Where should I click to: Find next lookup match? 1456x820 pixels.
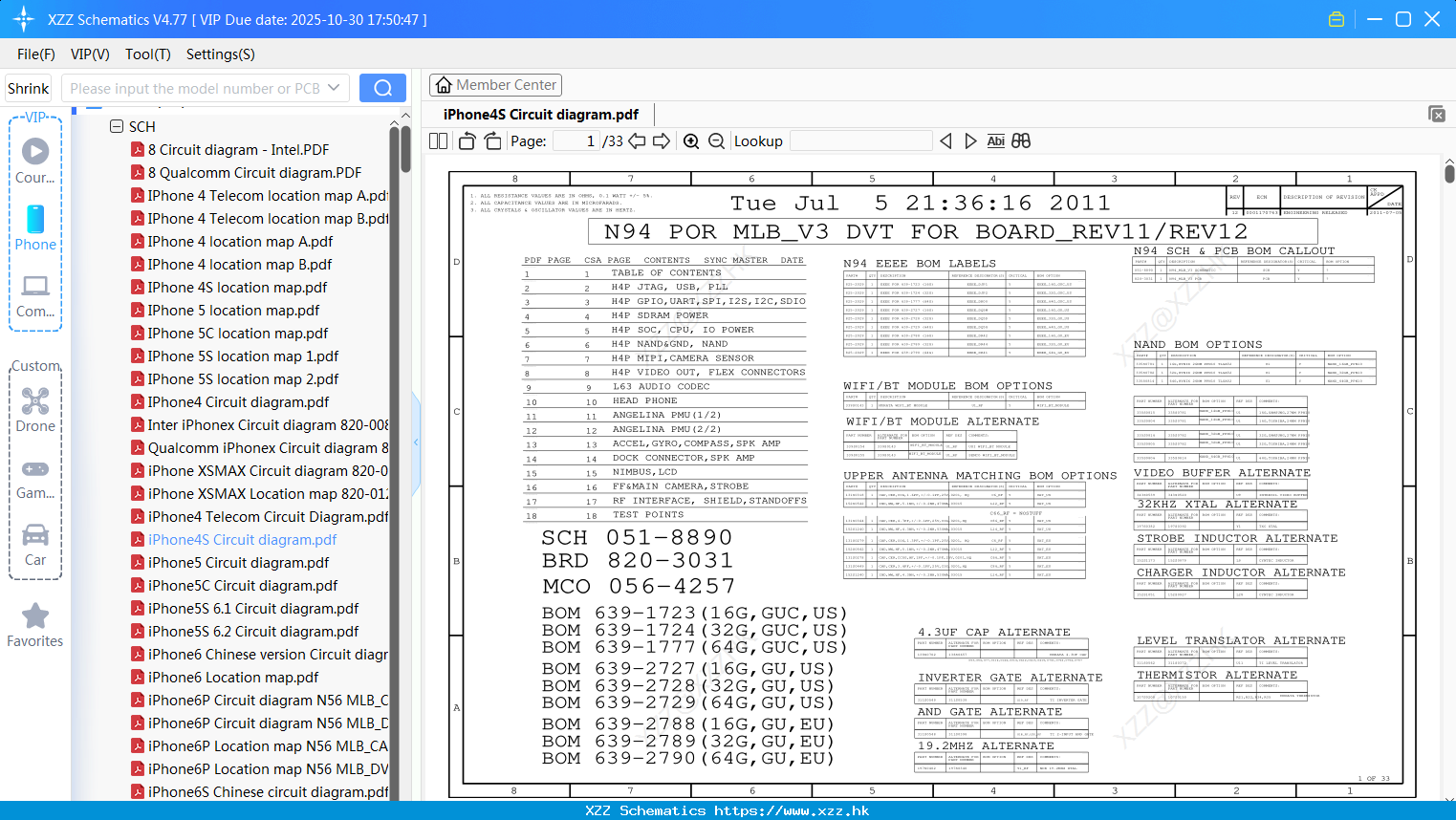click(x=970, y=141)
